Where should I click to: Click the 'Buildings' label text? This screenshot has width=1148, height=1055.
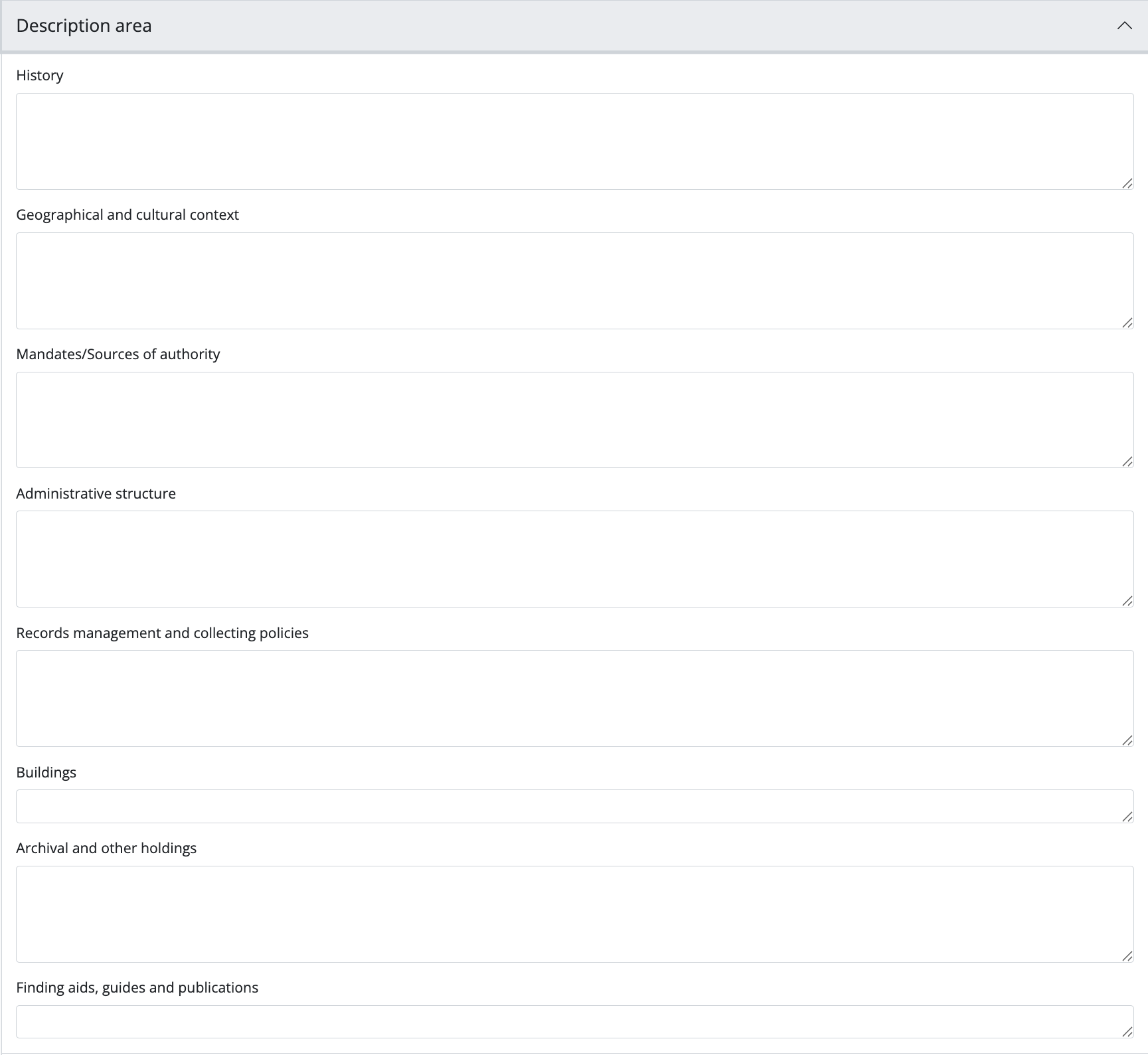[46, 773]
